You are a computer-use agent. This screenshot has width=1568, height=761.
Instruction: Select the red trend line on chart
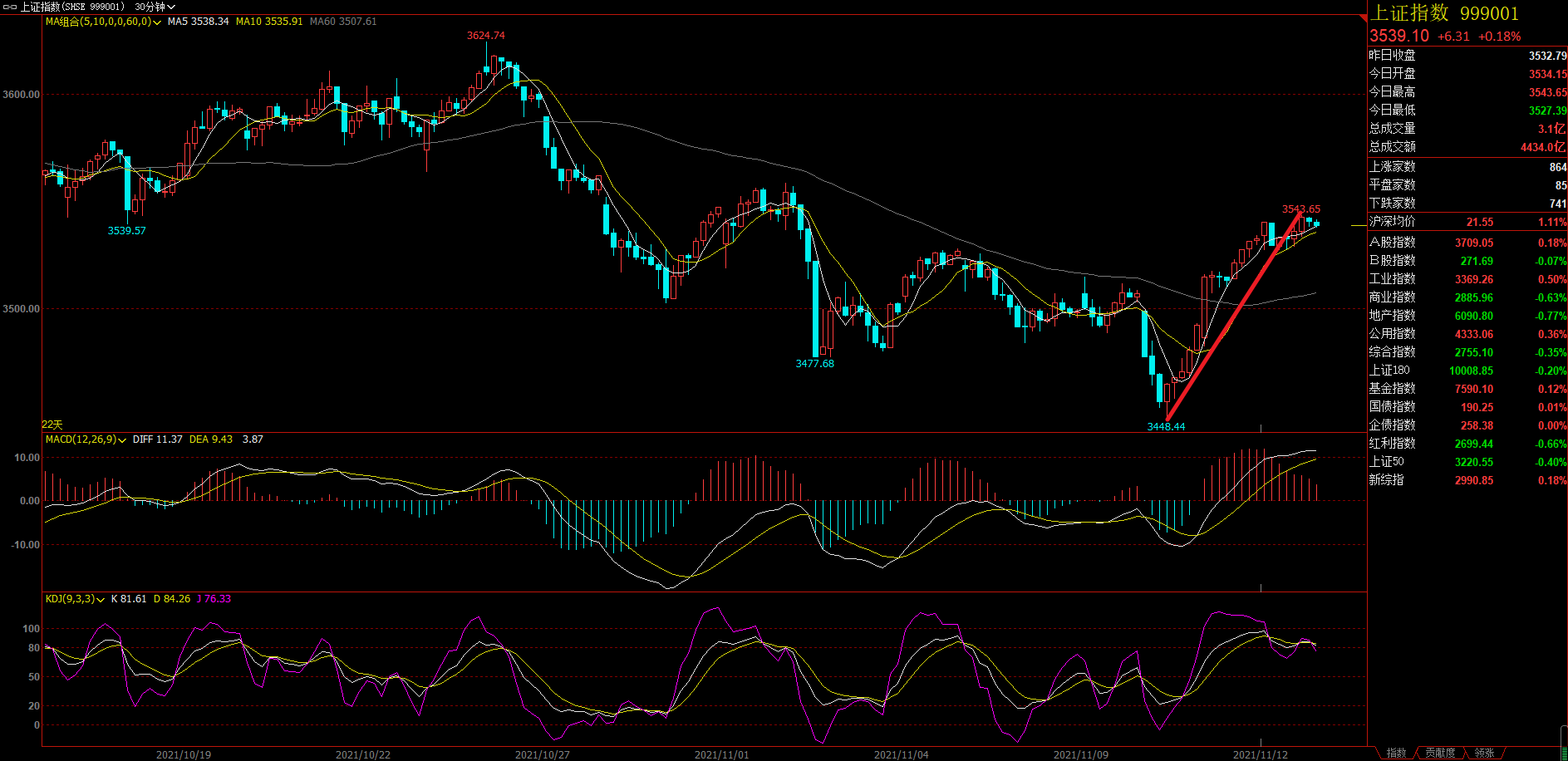tap(1234, 316)
